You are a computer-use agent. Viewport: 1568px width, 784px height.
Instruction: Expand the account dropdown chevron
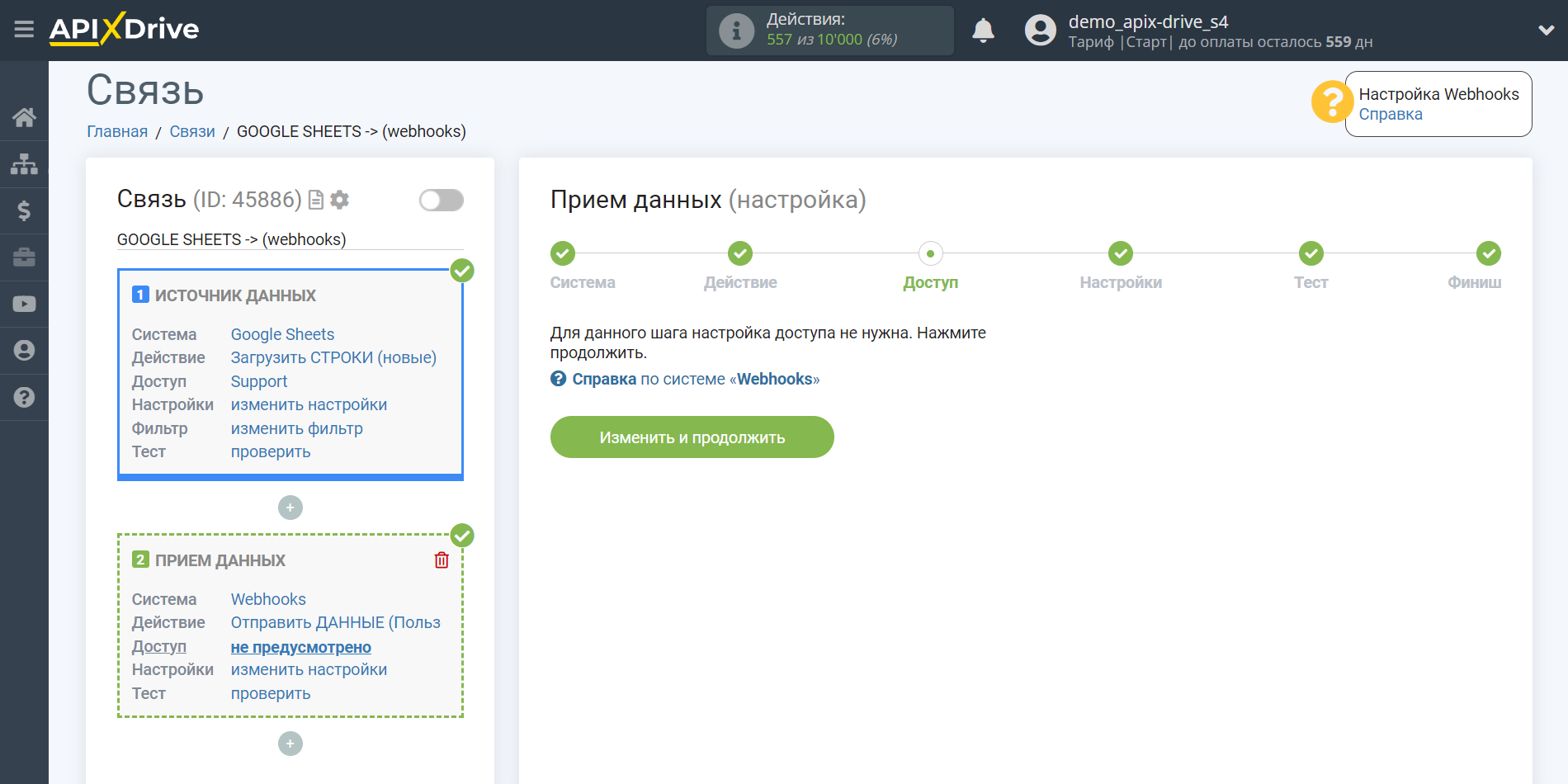pyautogui.click(x=1546, y=31)
